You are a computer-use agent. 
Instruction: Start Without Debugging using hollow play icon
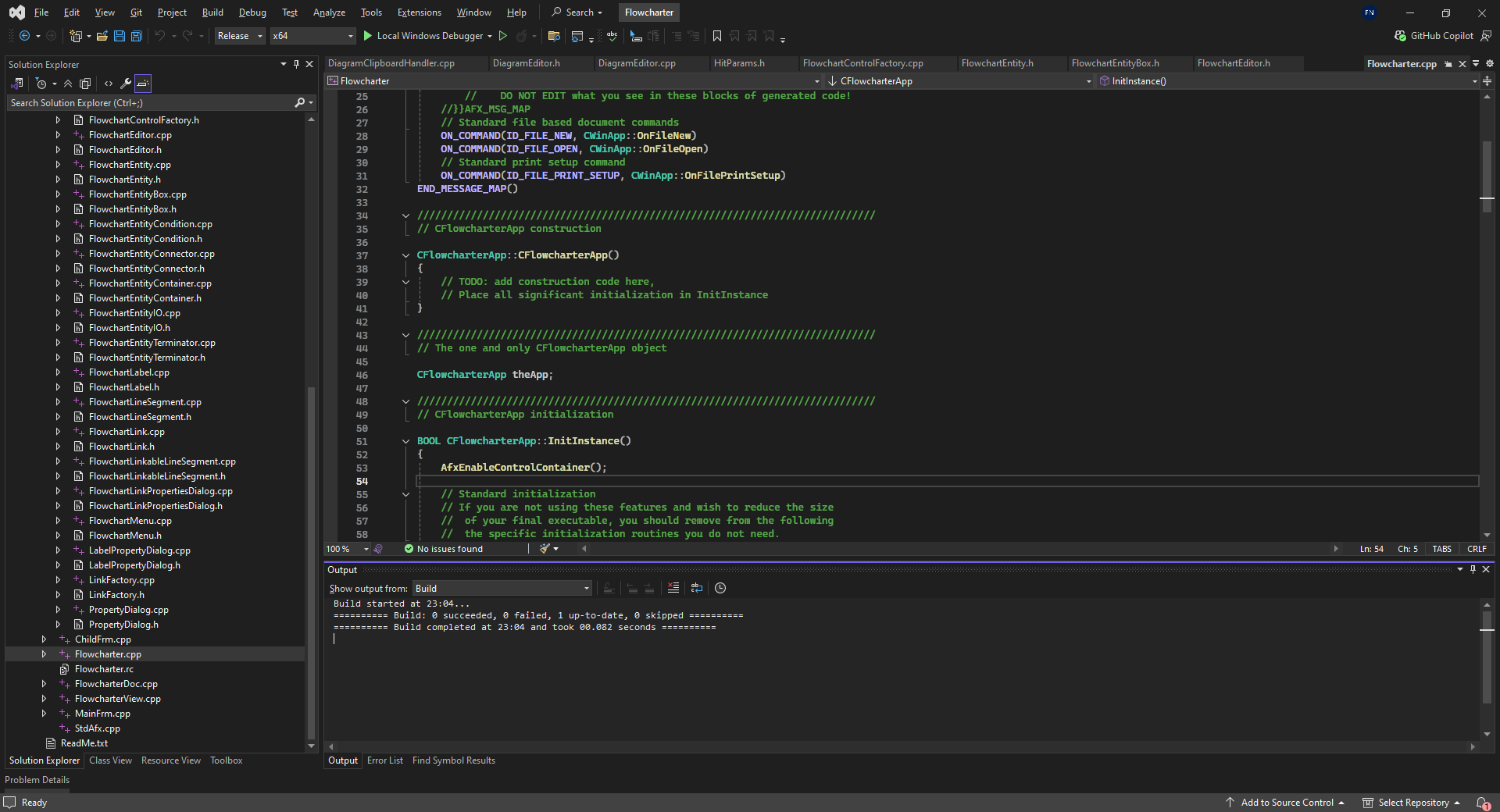pyautogui.click(x=503, y=36)
